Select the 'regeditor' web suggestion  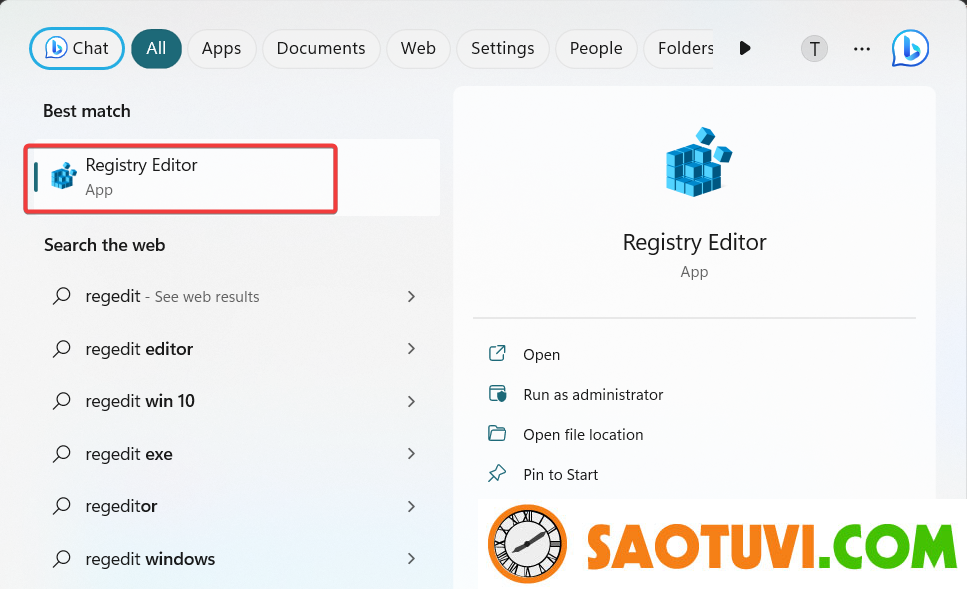click(233, 506)
